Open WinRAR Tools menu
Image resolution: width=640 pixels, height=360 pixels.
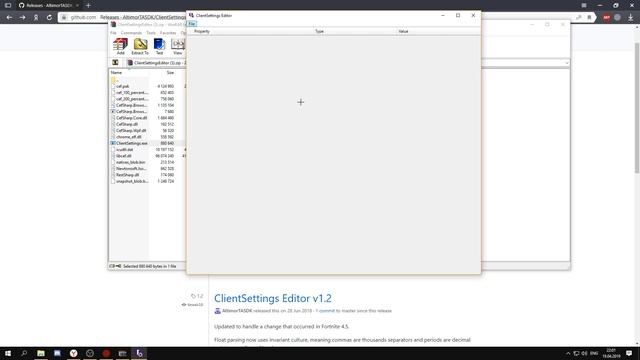click(x=151, y=33)
